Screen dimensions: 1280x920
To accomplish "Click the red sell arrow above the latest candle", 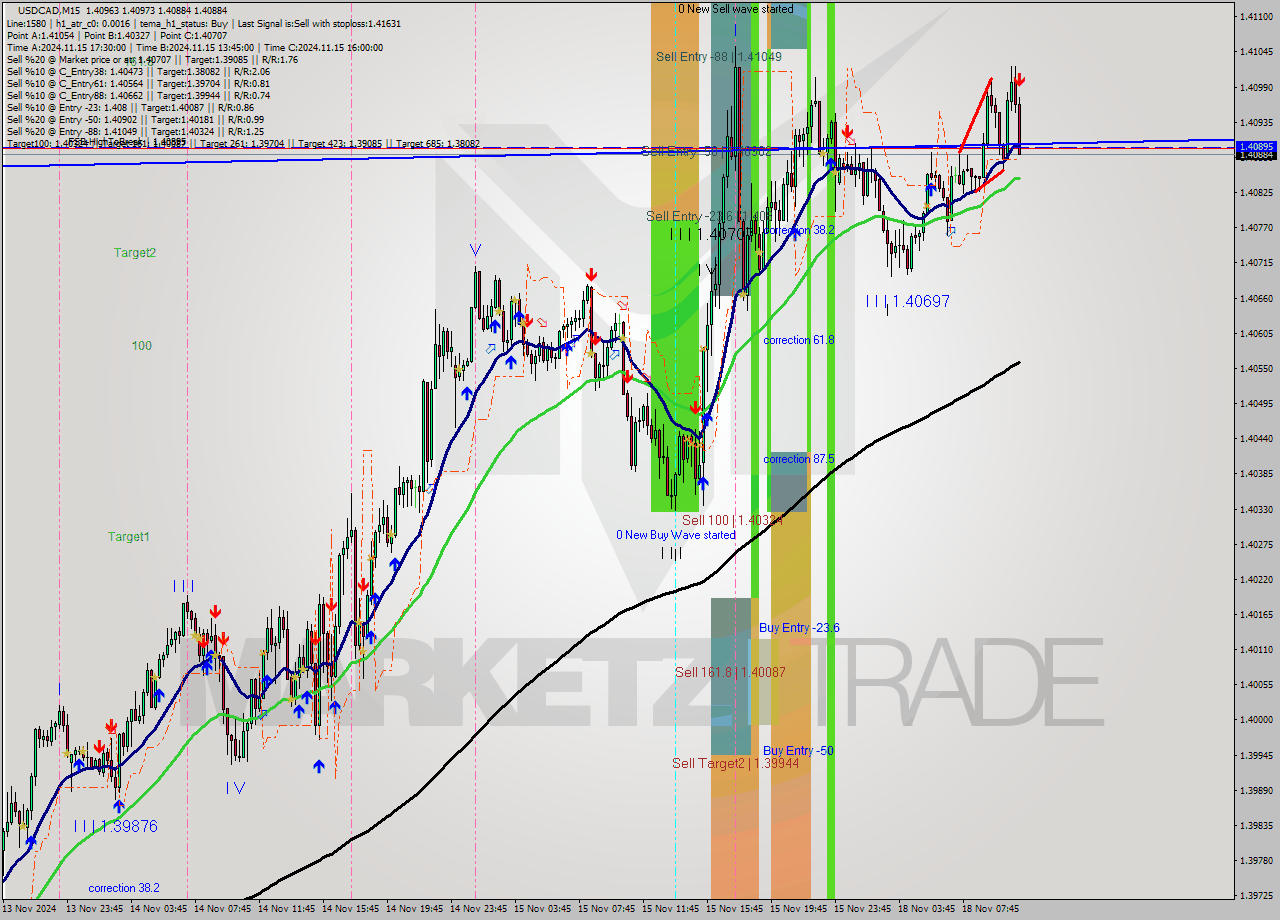I will pos(1019,80).
